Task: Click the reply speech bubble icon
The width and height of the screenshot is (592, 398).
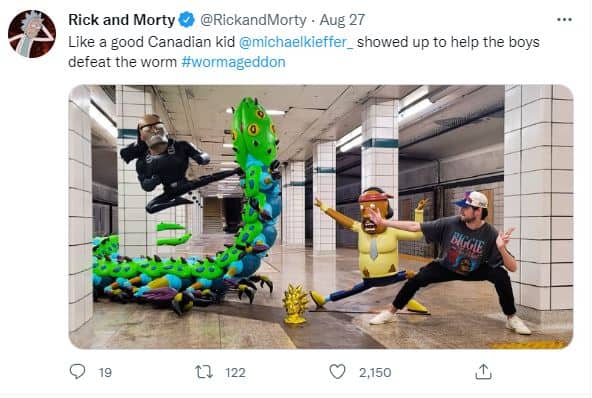Action: [x=77, y=372]
